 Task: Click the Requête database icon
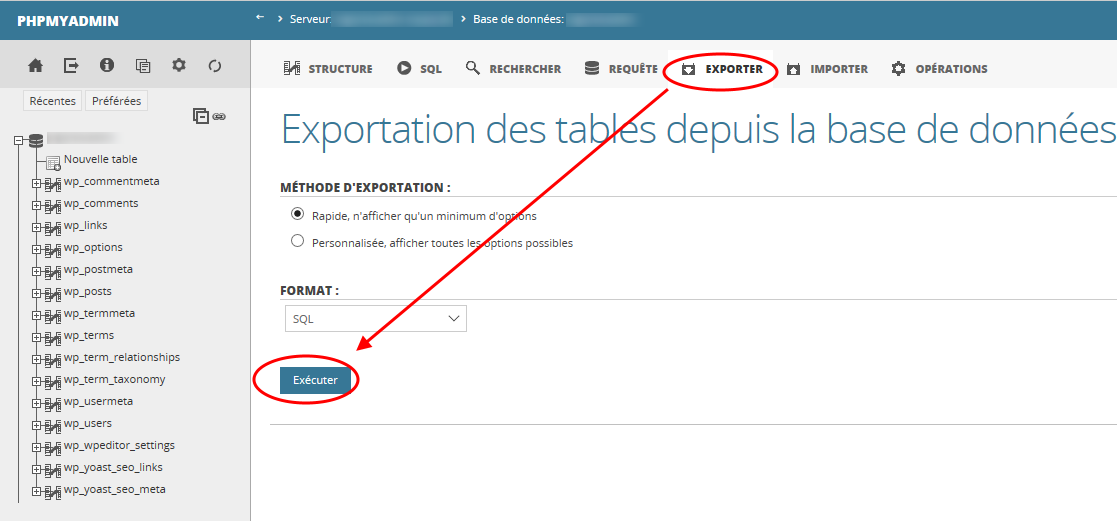[591, 68]
